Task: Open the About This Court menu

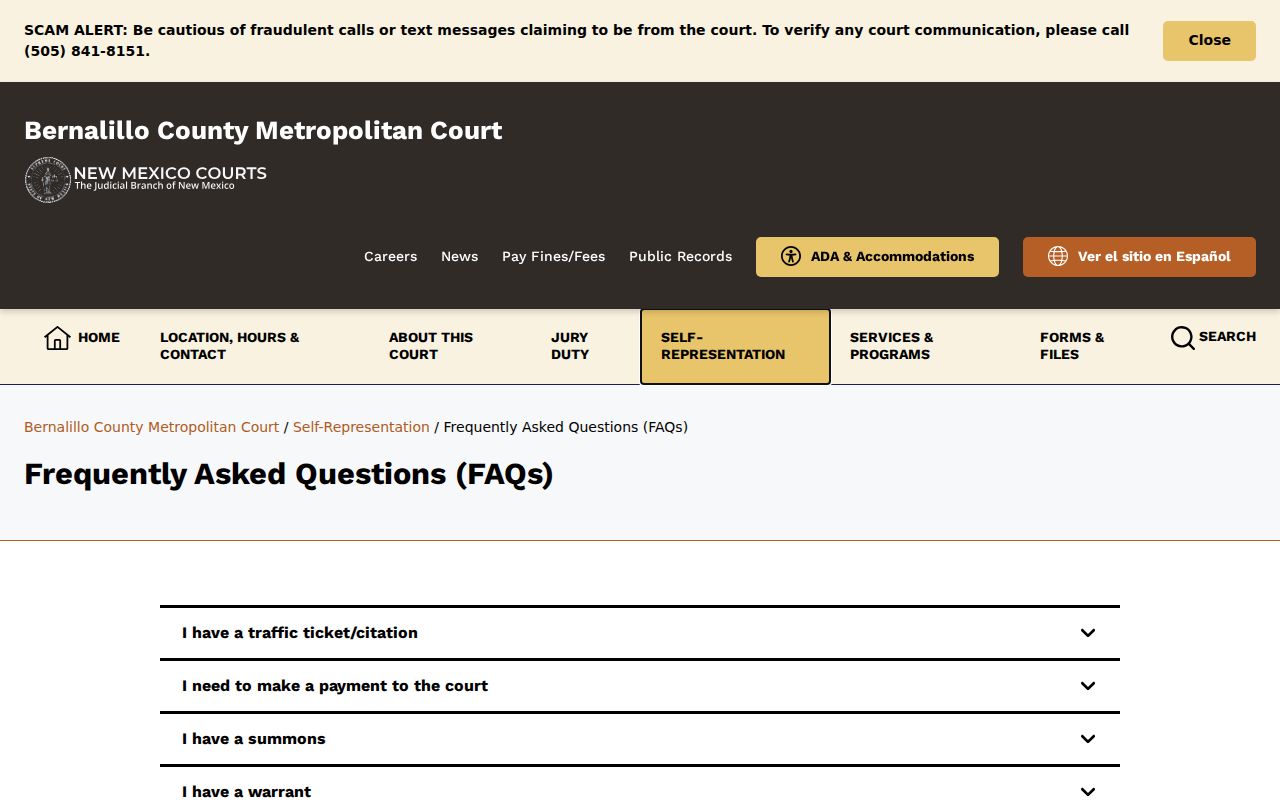Action: (x=449, y=346)
